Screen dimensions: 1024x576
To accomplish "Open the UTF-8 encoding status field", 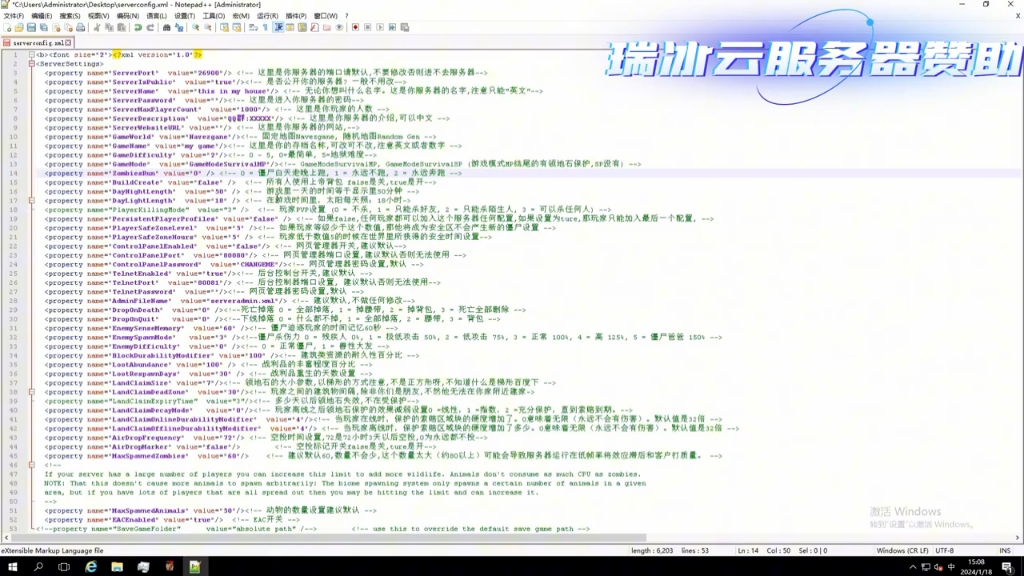I will coord(944,551).
